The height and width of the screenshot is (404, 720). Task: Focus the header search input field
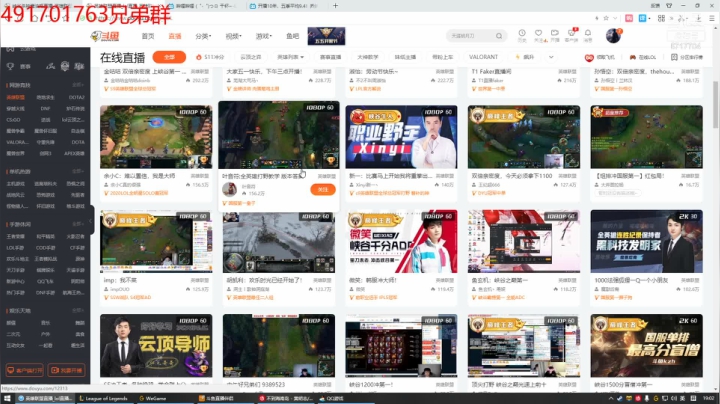471,36
